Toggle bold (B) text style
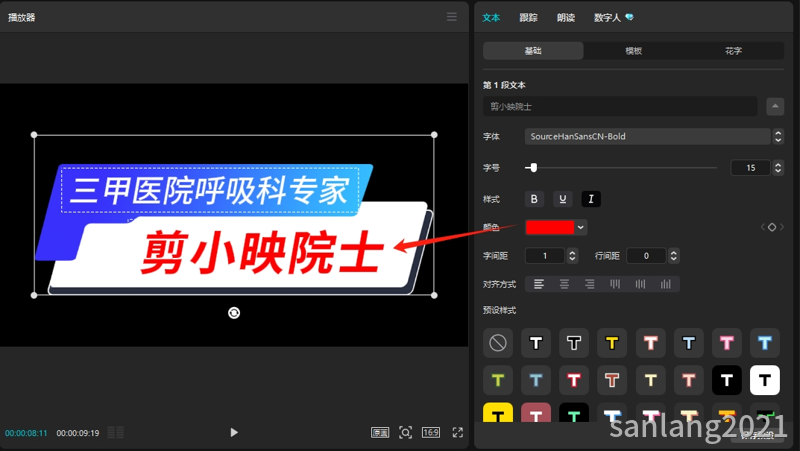 click(534, 199)
